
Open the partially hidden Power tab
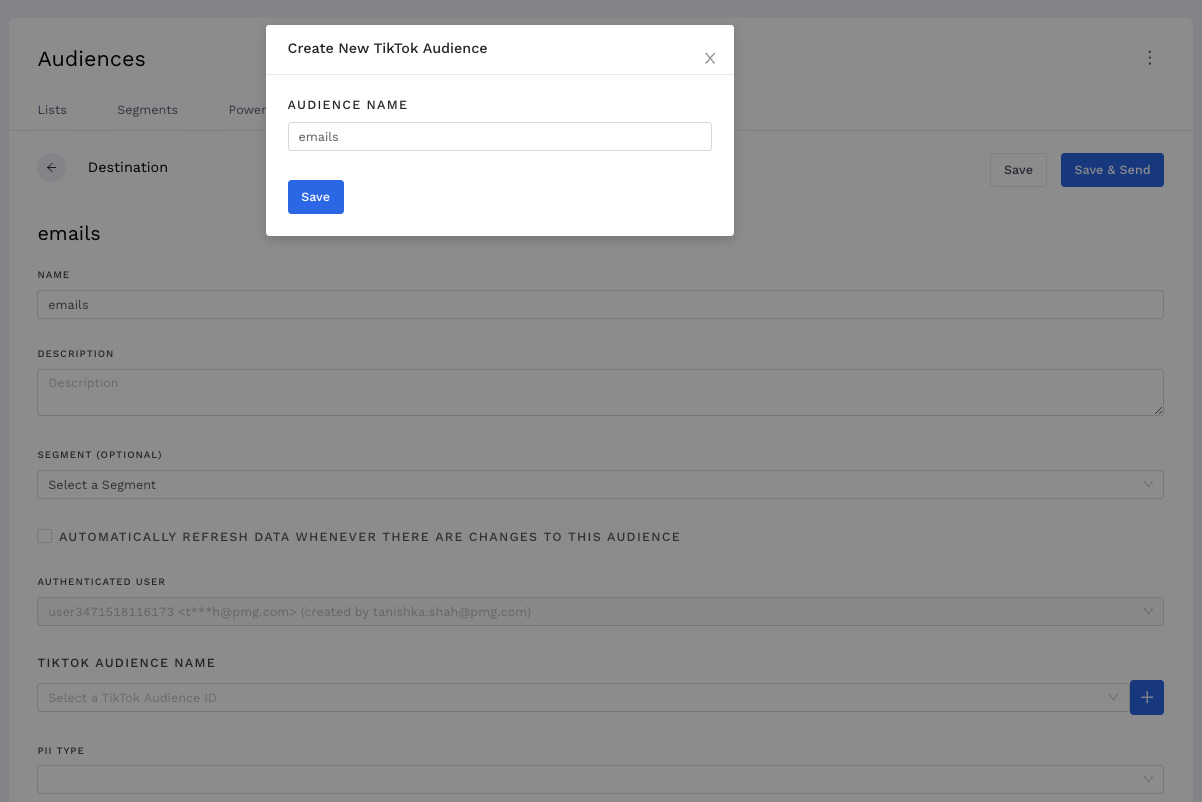pos(247,110)
